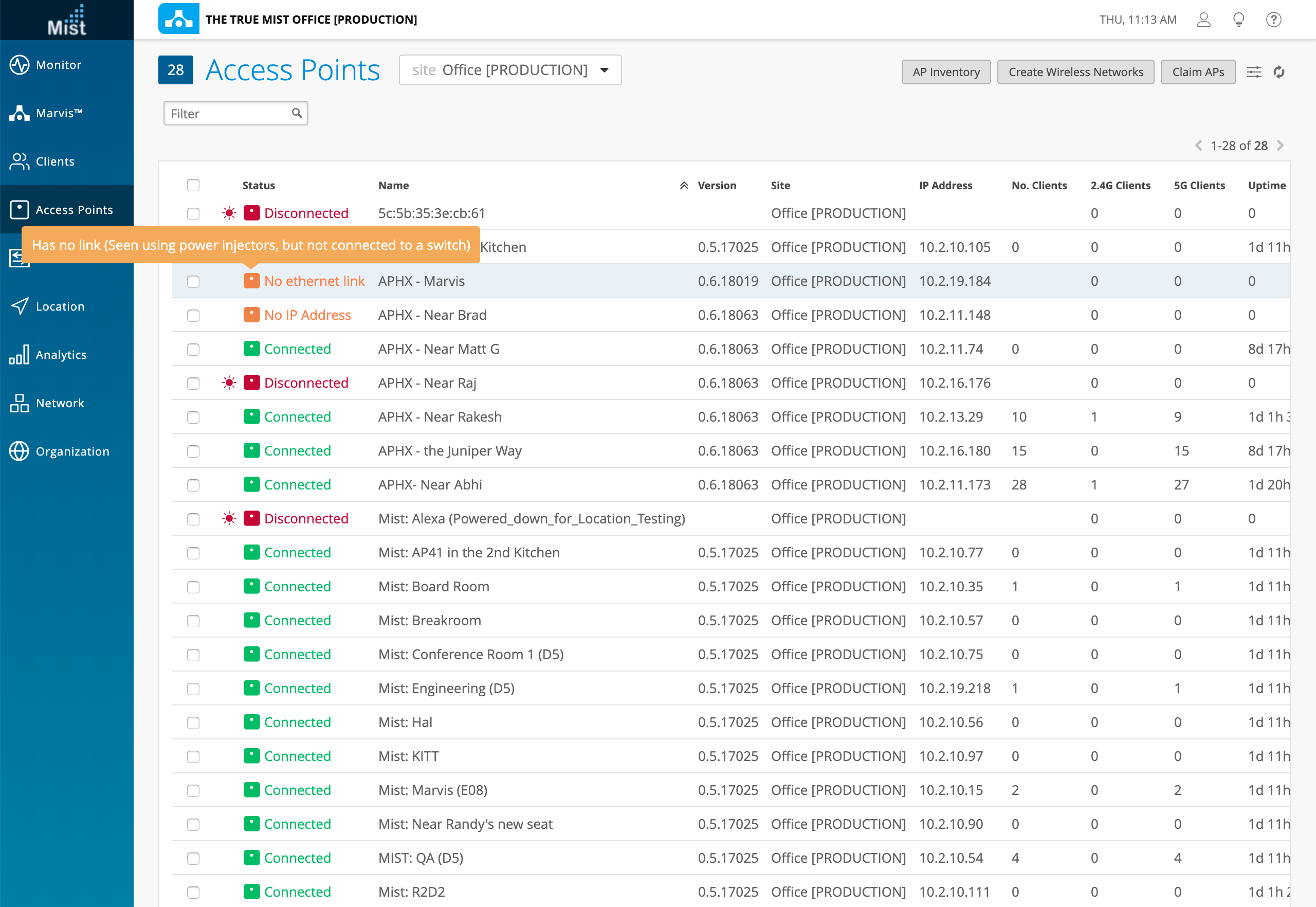Click orange status icon for APHX - Marvis
The height and width of the screenshot is (907, 1316).
click(251, 281)
